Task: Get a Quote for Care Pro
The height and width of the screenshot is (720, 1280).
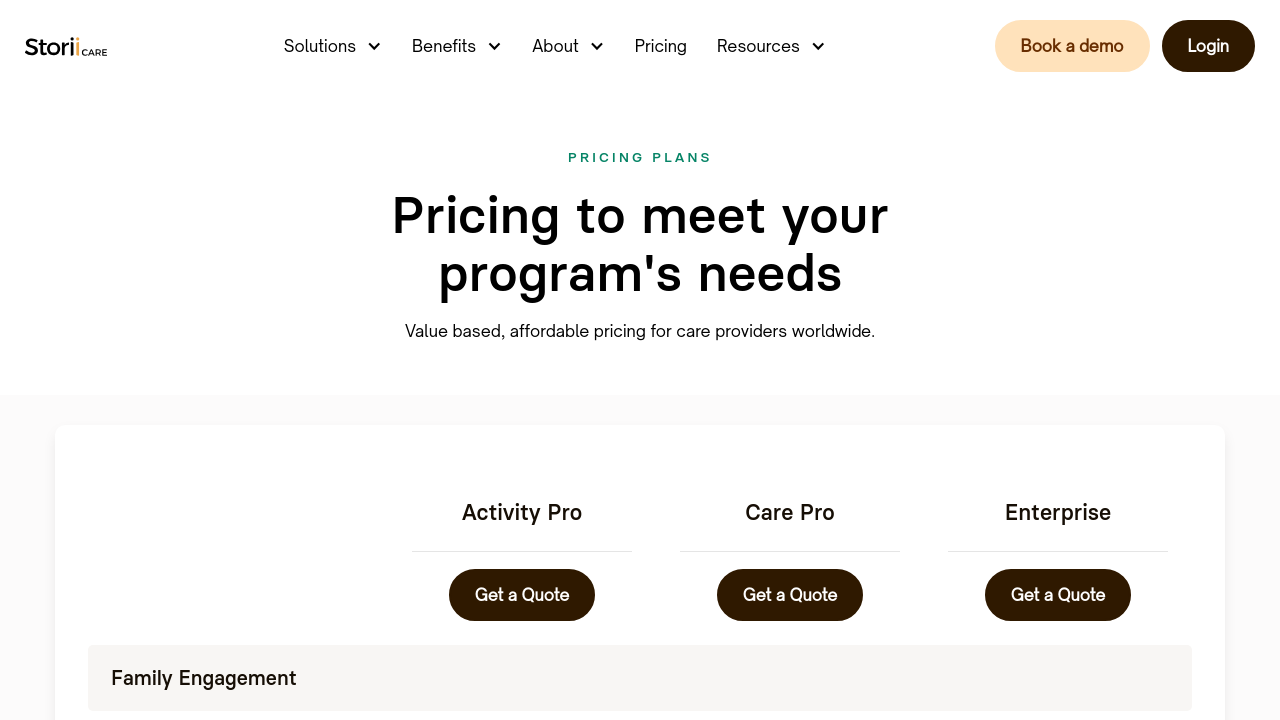Action: pos(790,595)
